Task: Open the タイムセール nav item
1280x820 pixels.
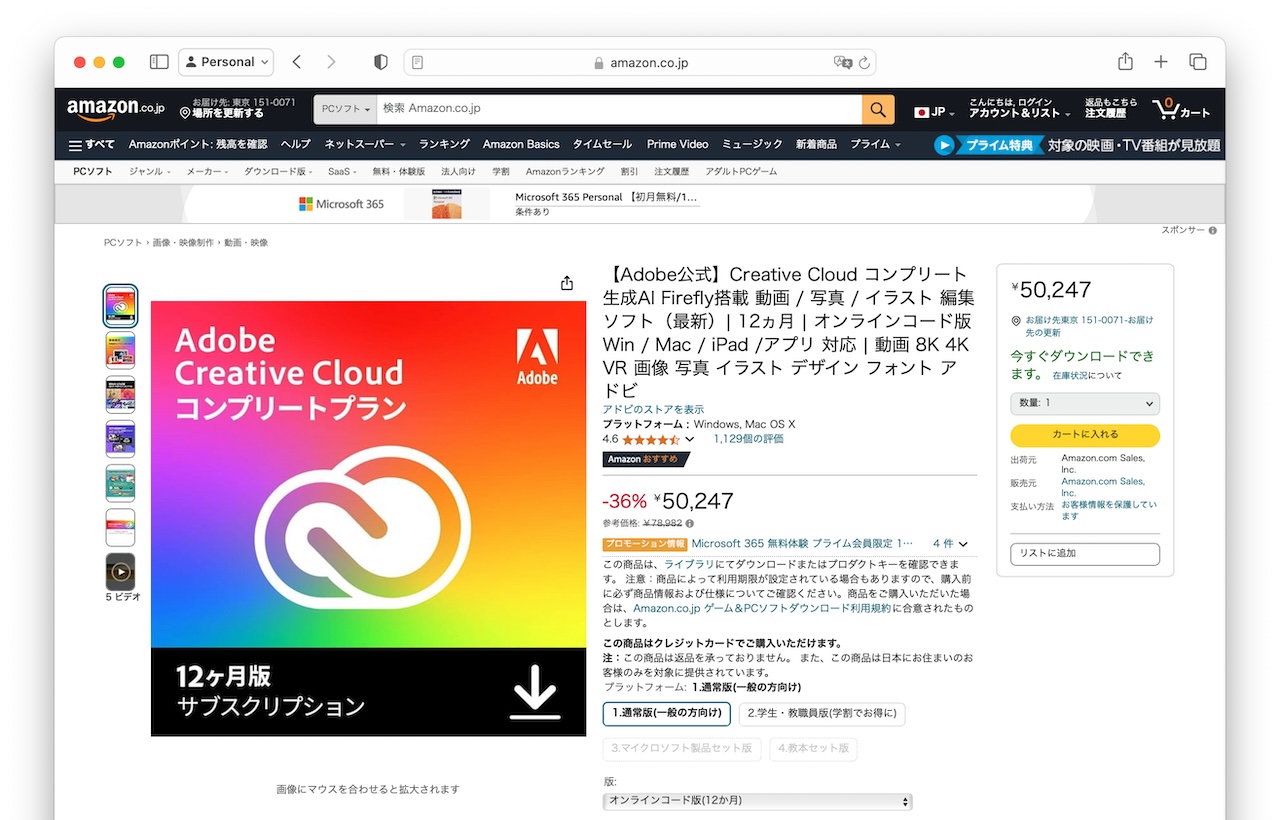Action: (602, 145)
